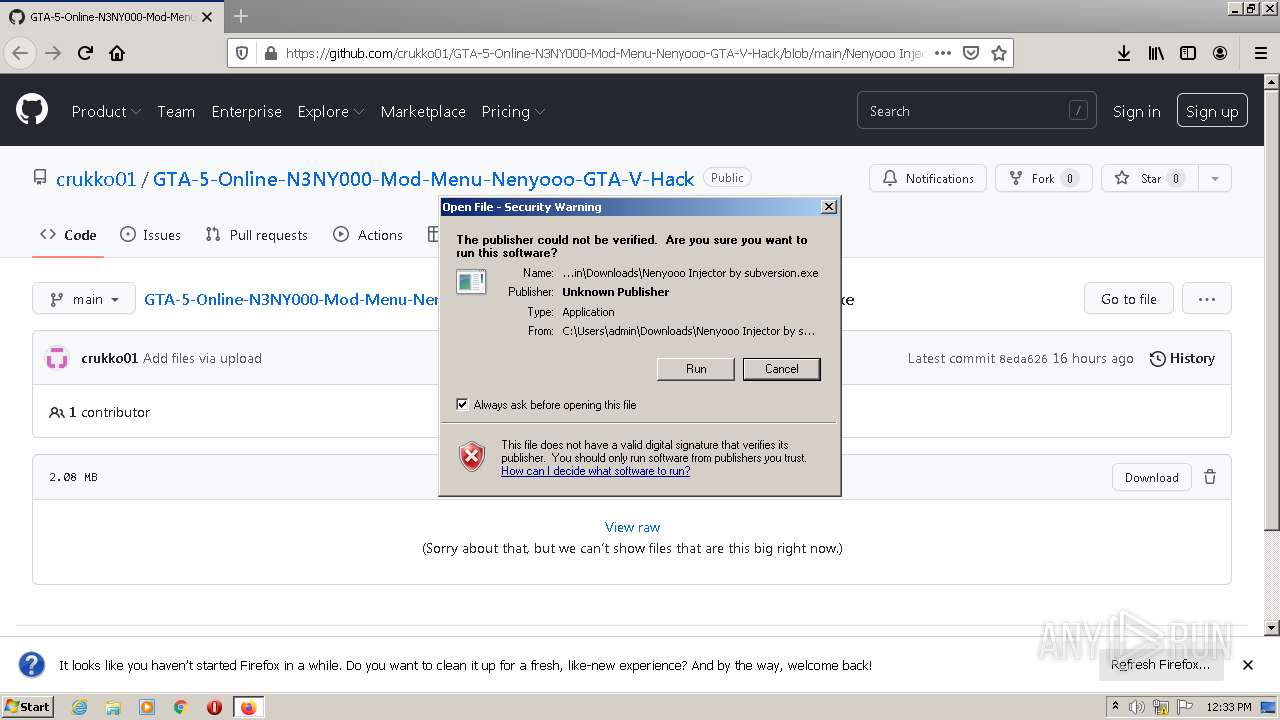Open the main branch selector
Screen dimensions: 1280x720
coord(84,299)
